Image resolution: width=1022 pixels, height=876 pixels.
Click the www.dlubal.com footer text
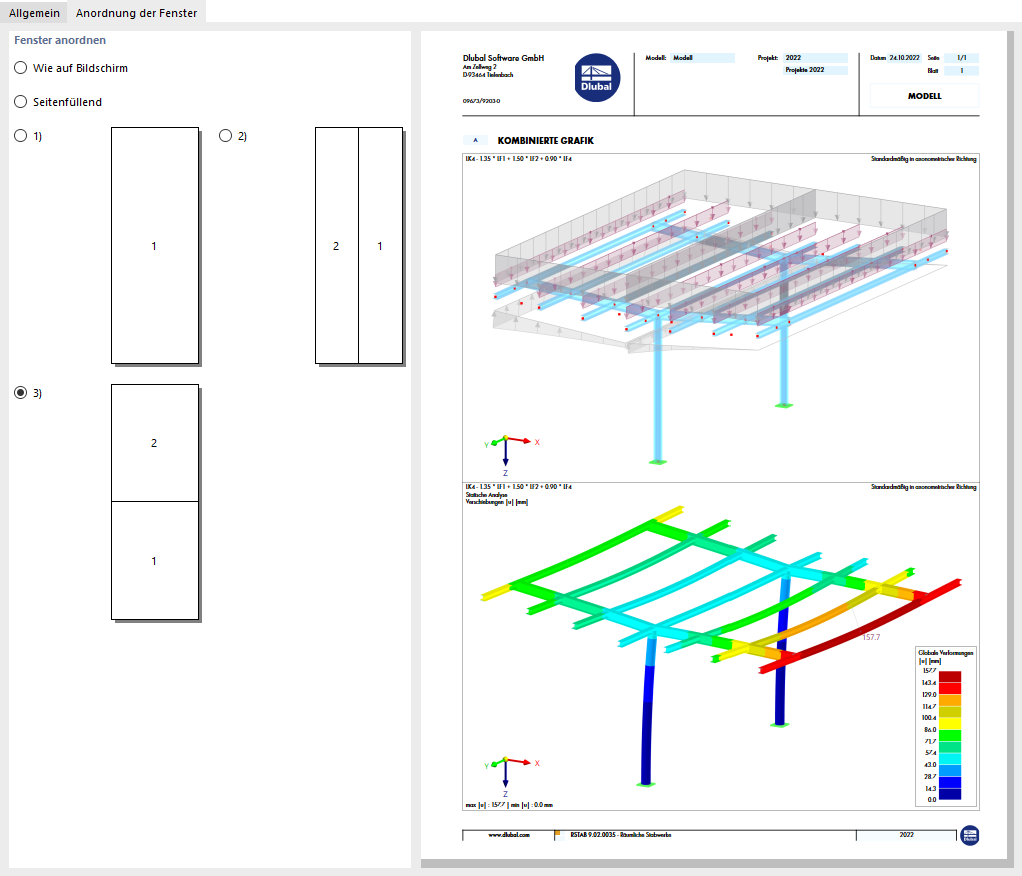509,835
